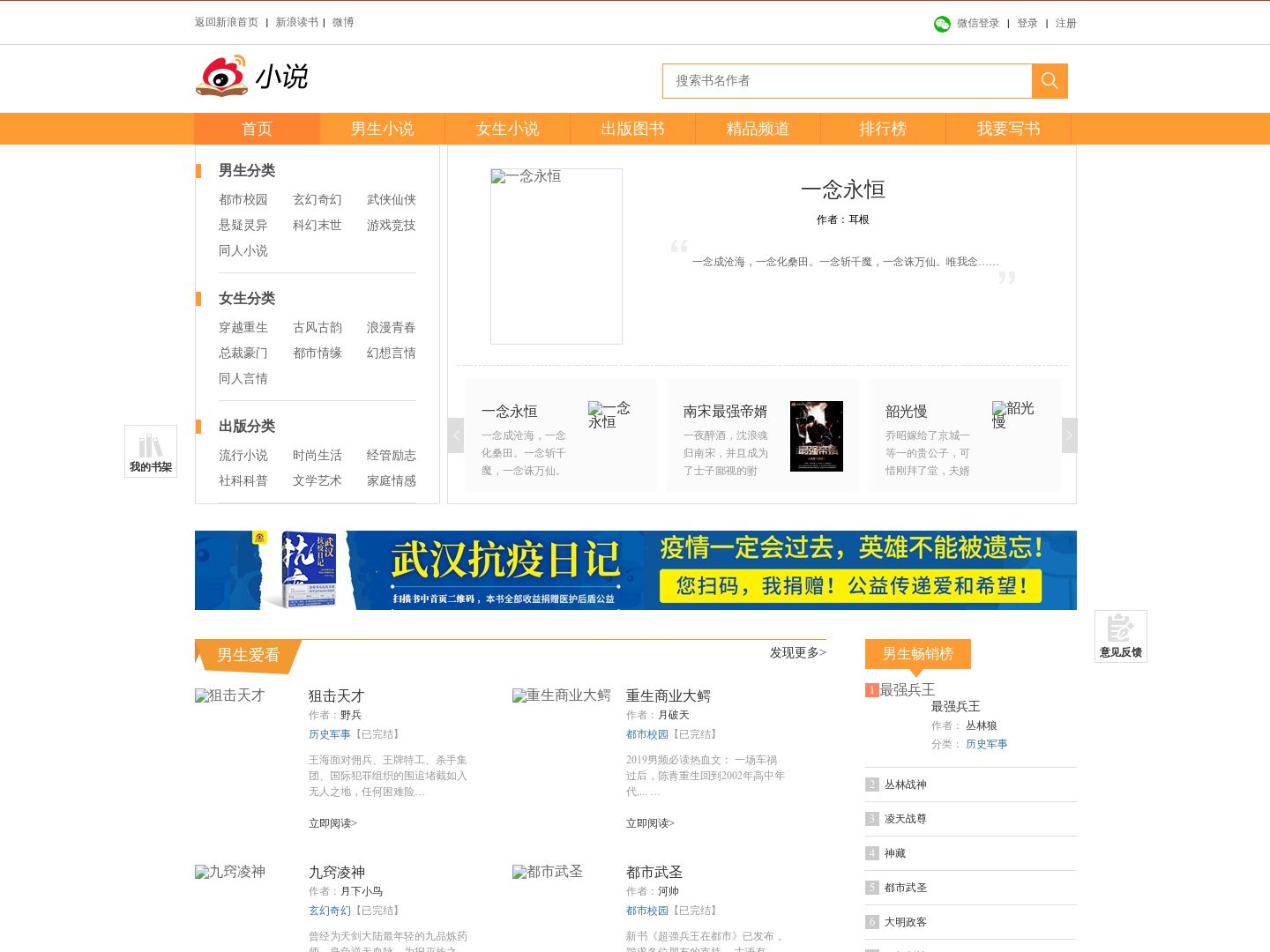Screen dimensions: 1270x952
Task: Open the 社科科普 category
Action: point(243,481)
